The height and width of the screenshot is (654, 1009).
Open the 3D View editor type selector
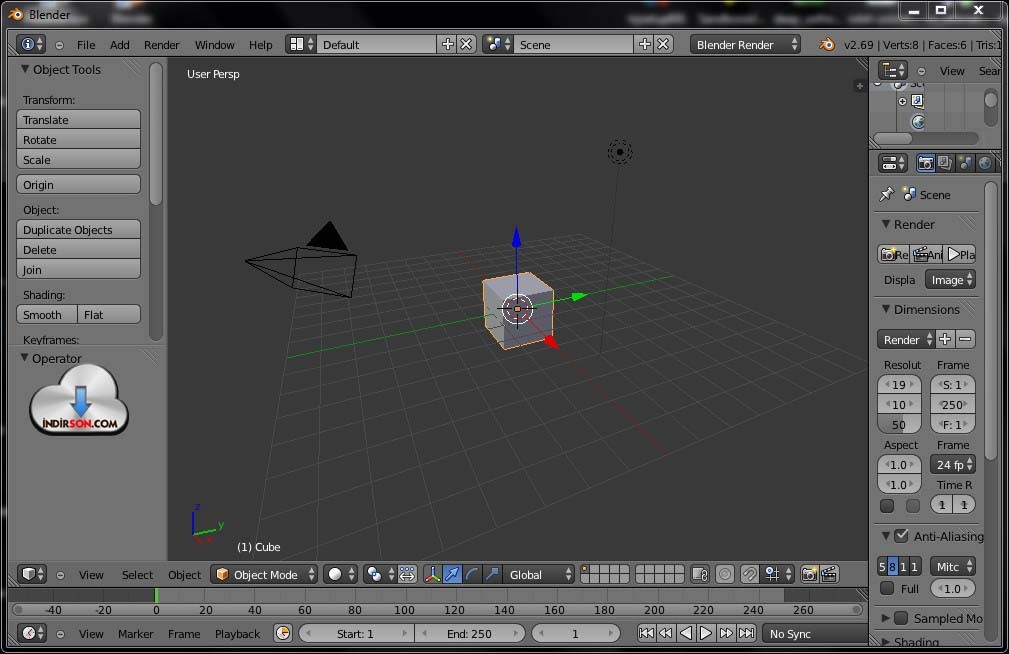tap(32, 574)
